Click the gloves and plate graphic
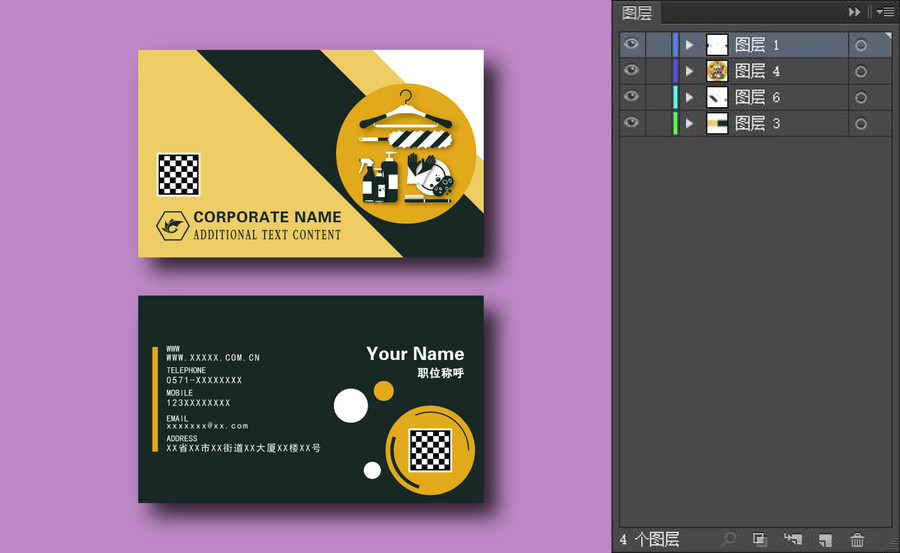Image resolution: width=900 pixels, height=553 pixels. point(429,175)
